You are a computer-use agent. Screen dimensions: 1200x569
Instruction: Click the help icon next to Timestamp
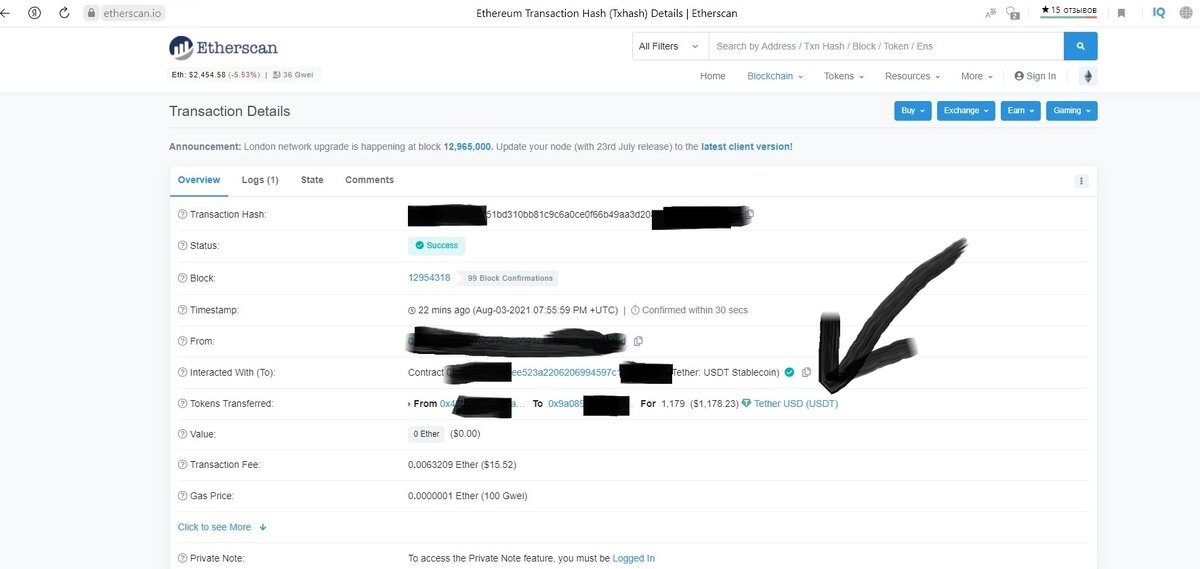(182, 310)
